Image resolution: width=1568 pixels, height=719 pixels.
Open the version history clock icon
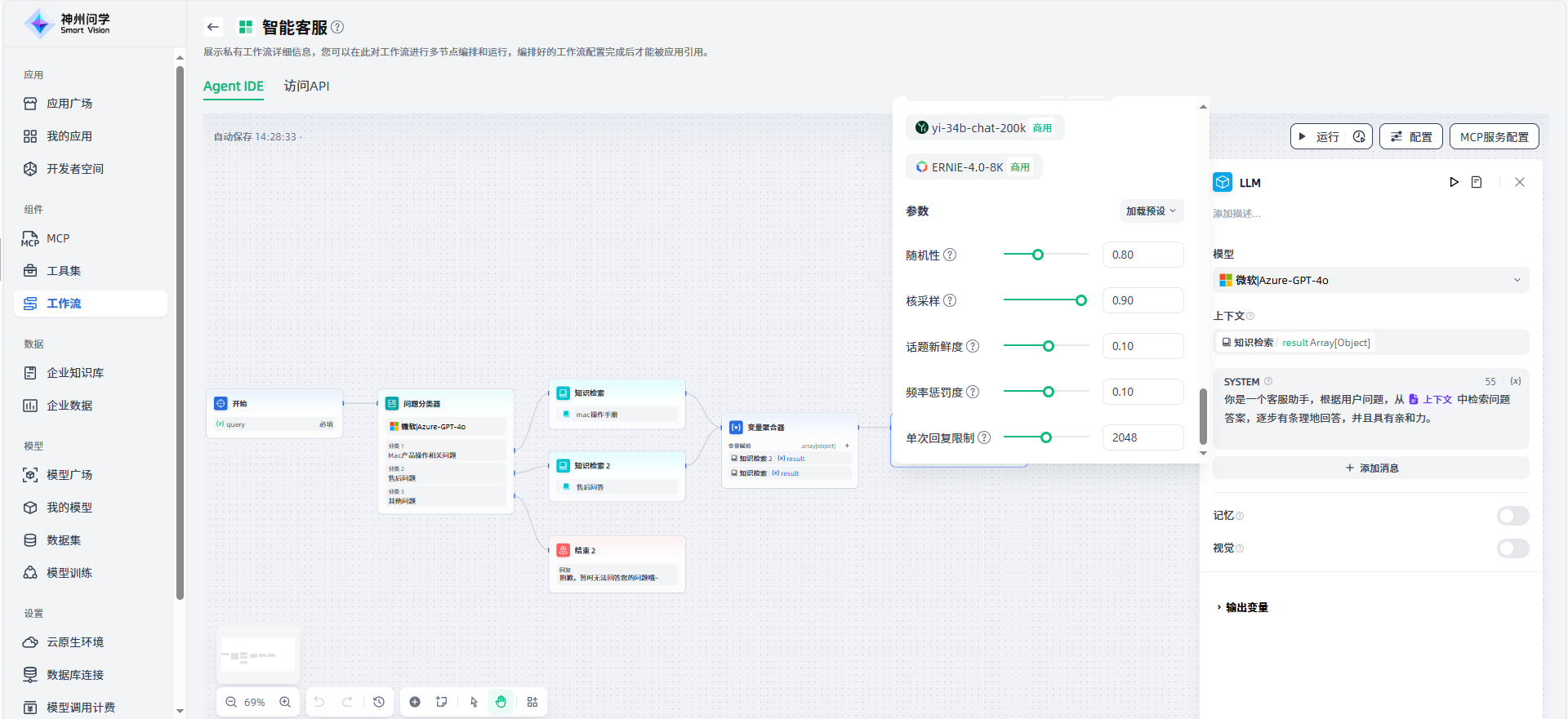(379, 702)
